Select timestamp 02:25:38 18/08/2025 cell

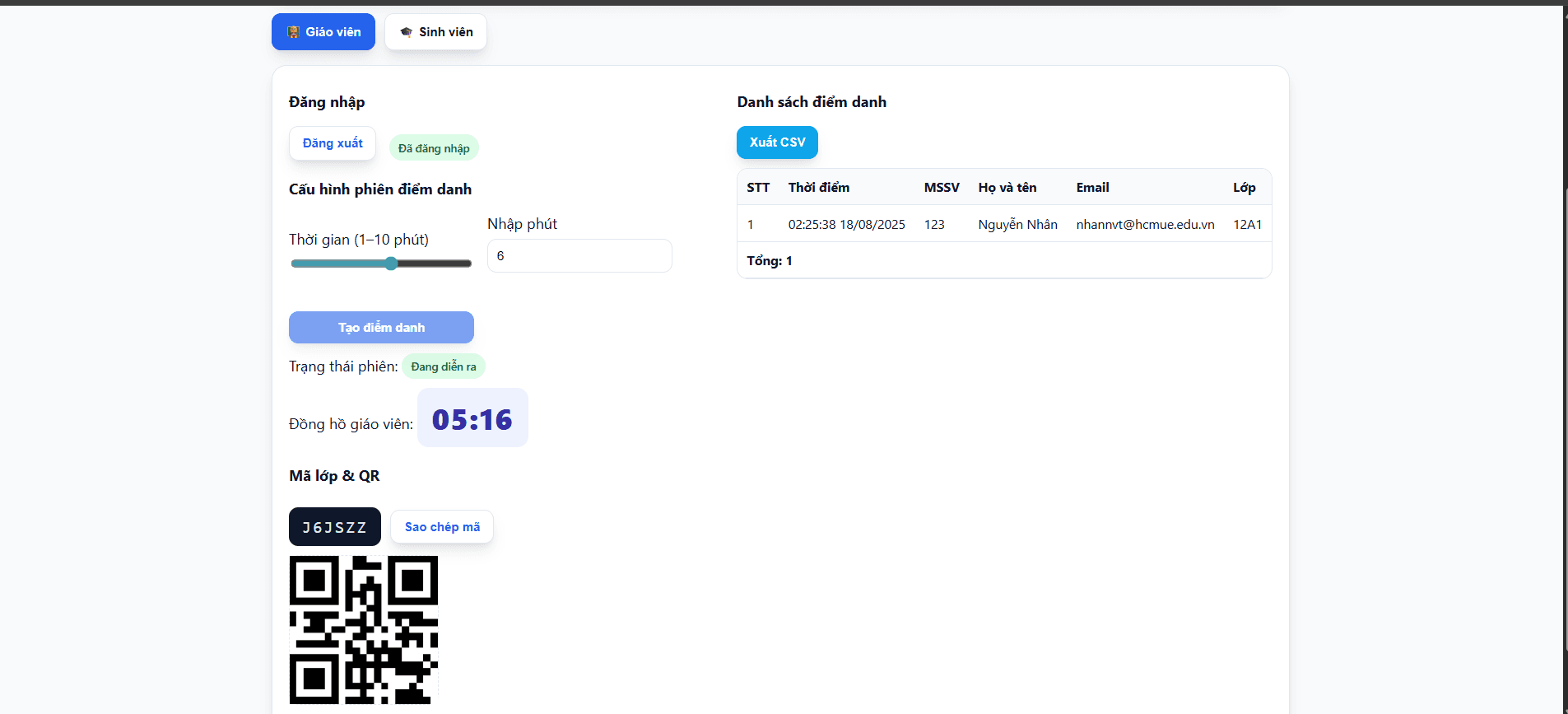point(846,224)
